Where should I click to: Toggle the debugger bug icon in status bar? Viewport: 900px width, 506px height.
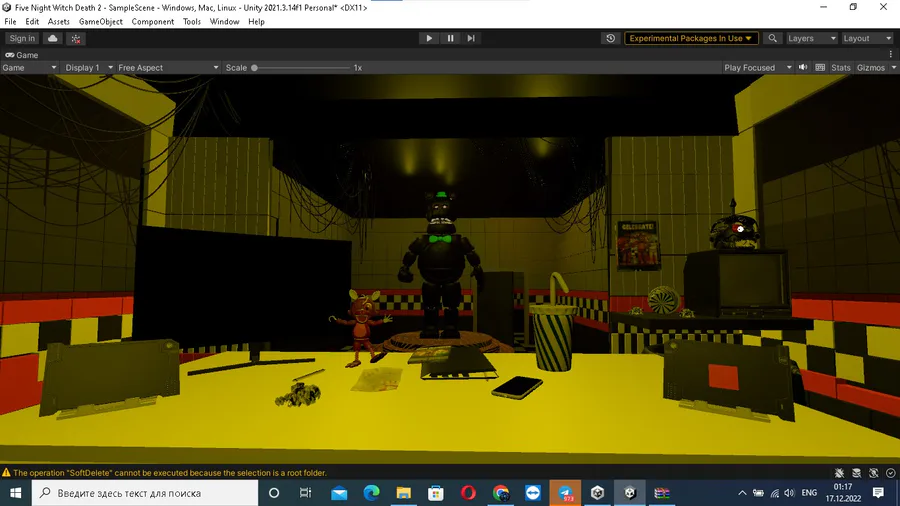point(839,473)
